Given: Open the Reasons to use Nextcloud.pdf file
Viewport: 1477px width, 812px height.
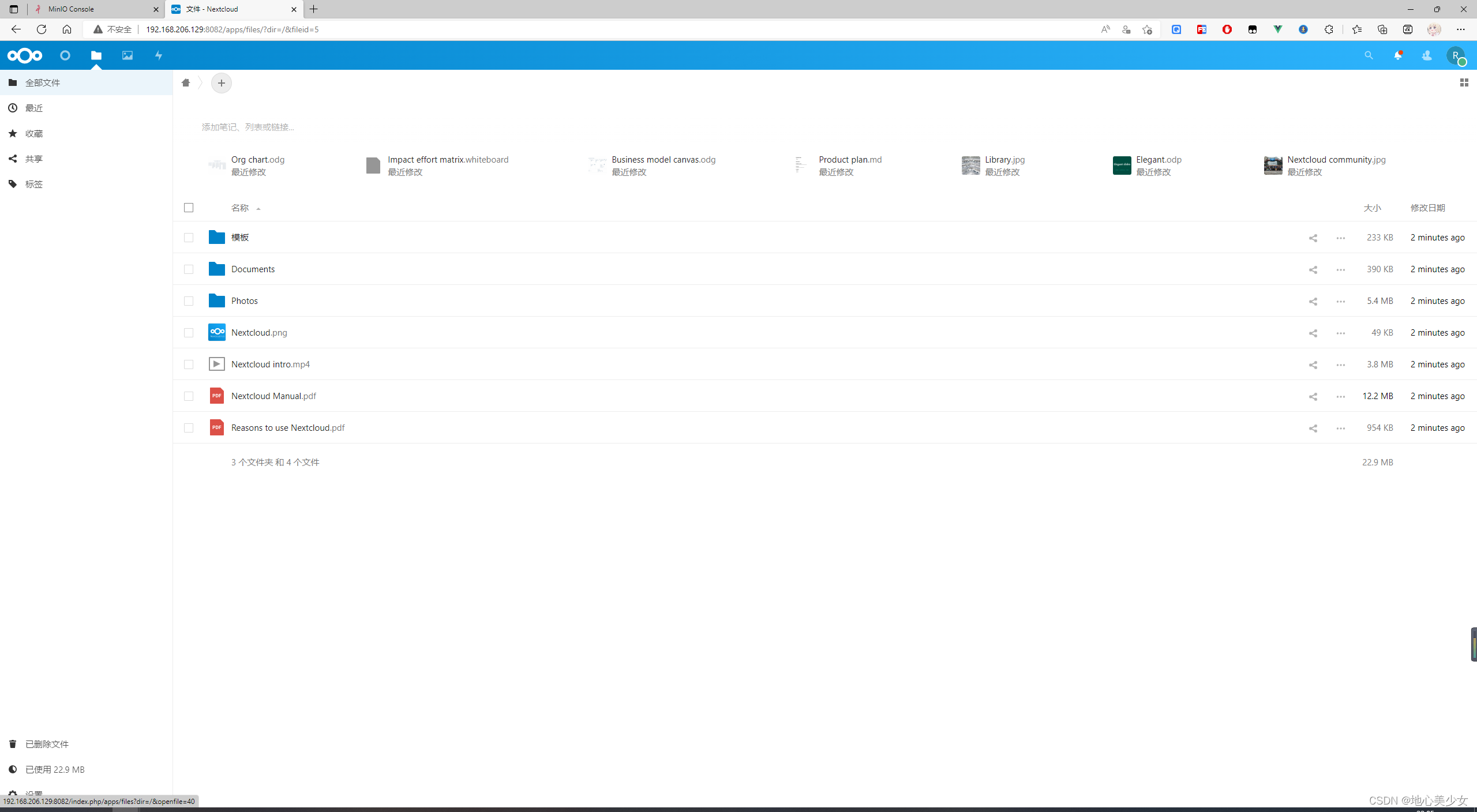Looking at the screenshot, I should click(x=287, y=427).
